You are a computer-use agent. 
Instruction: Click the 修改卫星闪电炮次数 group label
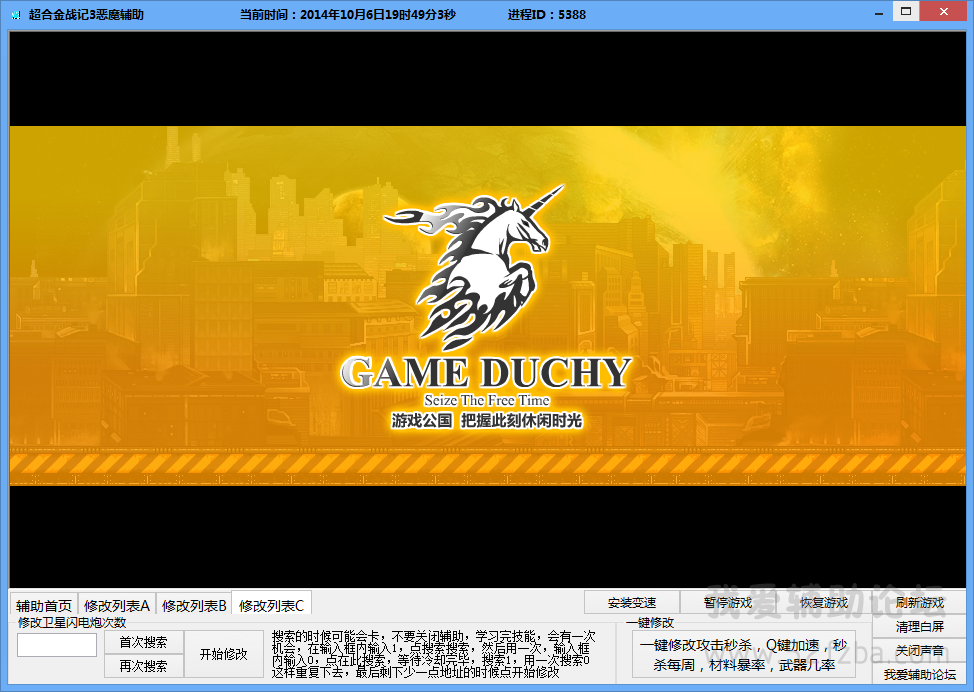[72, 622]
